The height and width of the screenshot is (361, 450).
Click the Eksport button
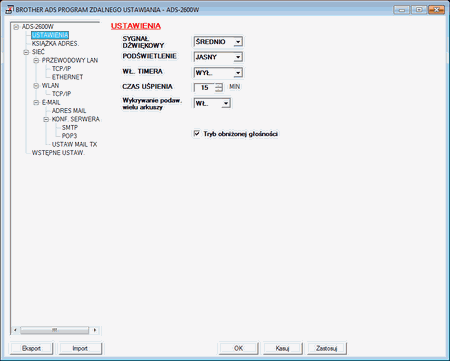[31, 348]
